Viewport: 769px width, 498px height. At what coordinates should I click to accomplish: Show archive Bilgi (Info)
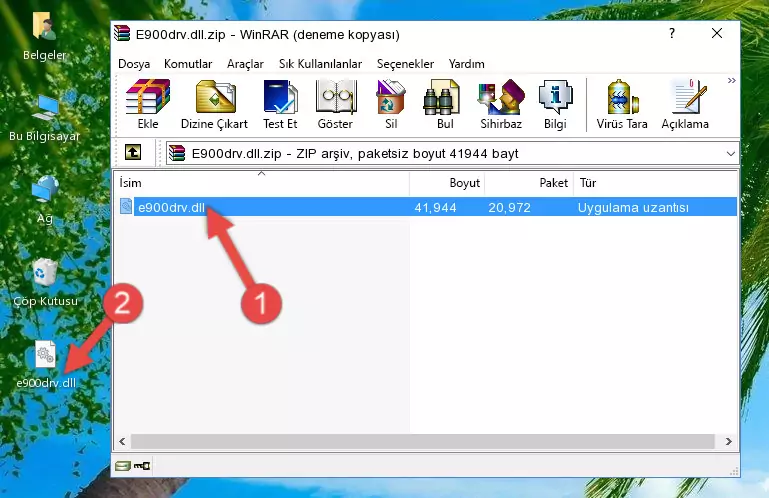(555, 105)
